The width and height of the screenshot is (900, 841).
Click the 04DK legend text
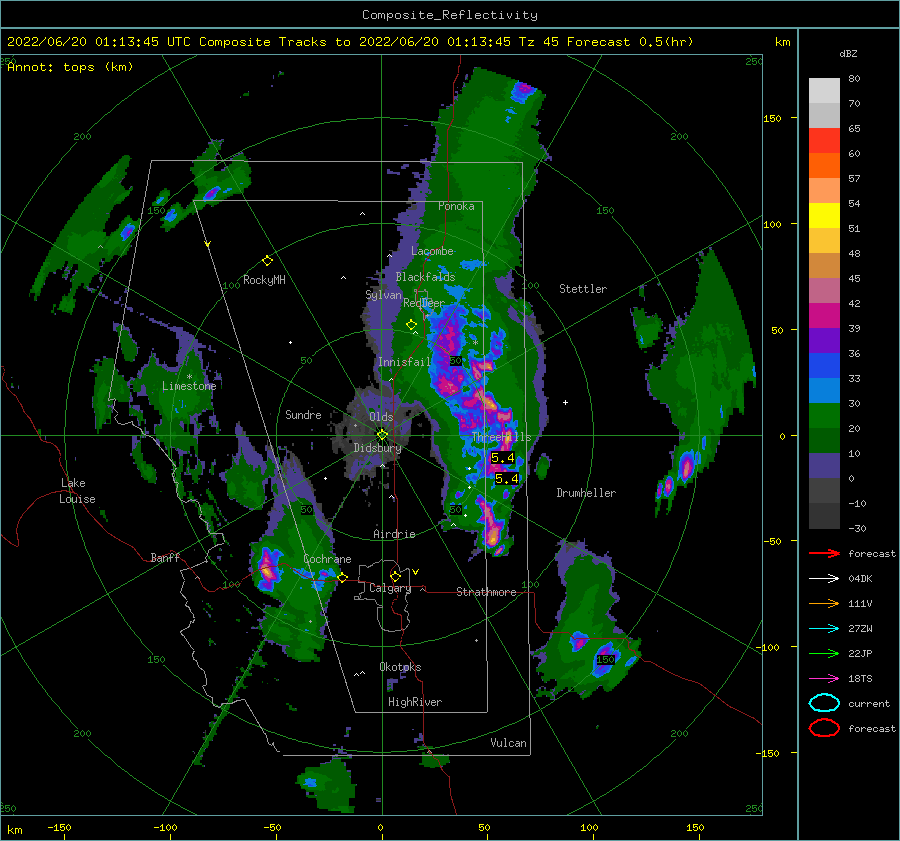[x=860, y=579]
